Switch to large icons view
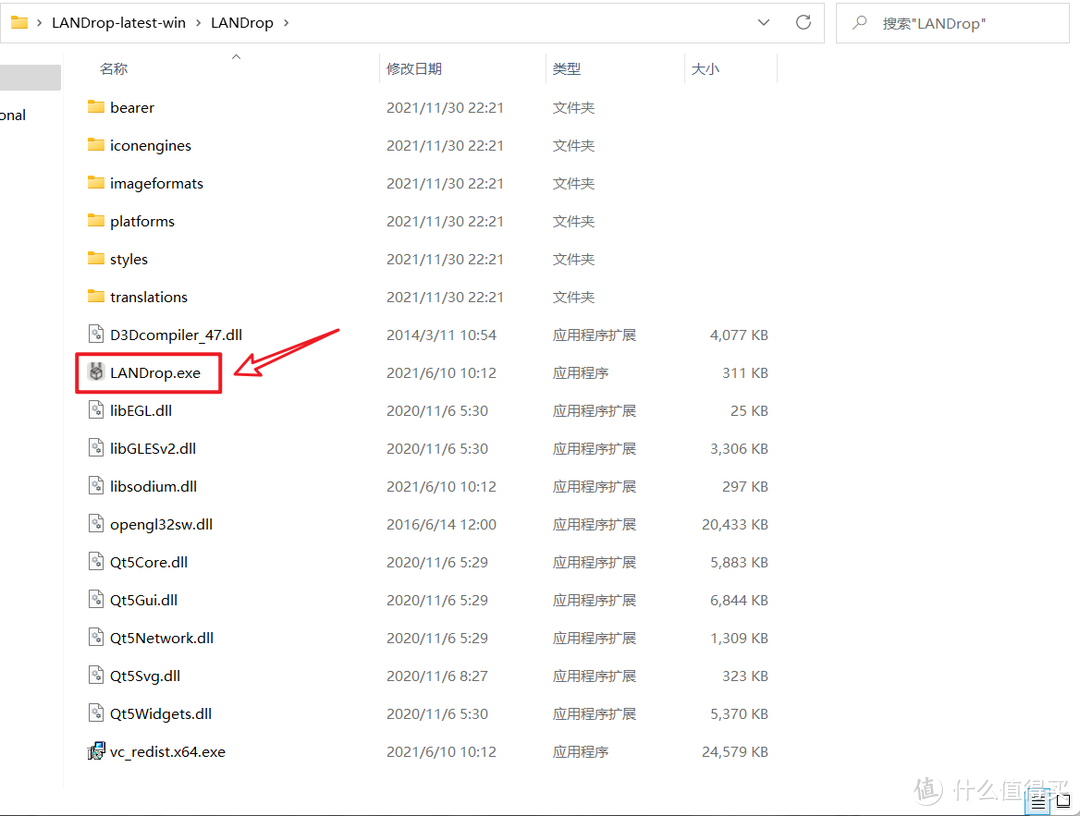1080x816 pixels. pos(1064,802)
